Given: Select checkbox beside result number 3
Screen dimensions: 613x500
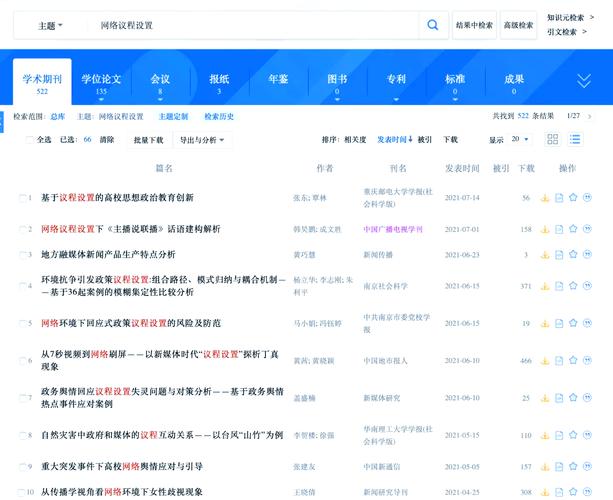Looking at the screenshot, I should (x=23, y=255).
